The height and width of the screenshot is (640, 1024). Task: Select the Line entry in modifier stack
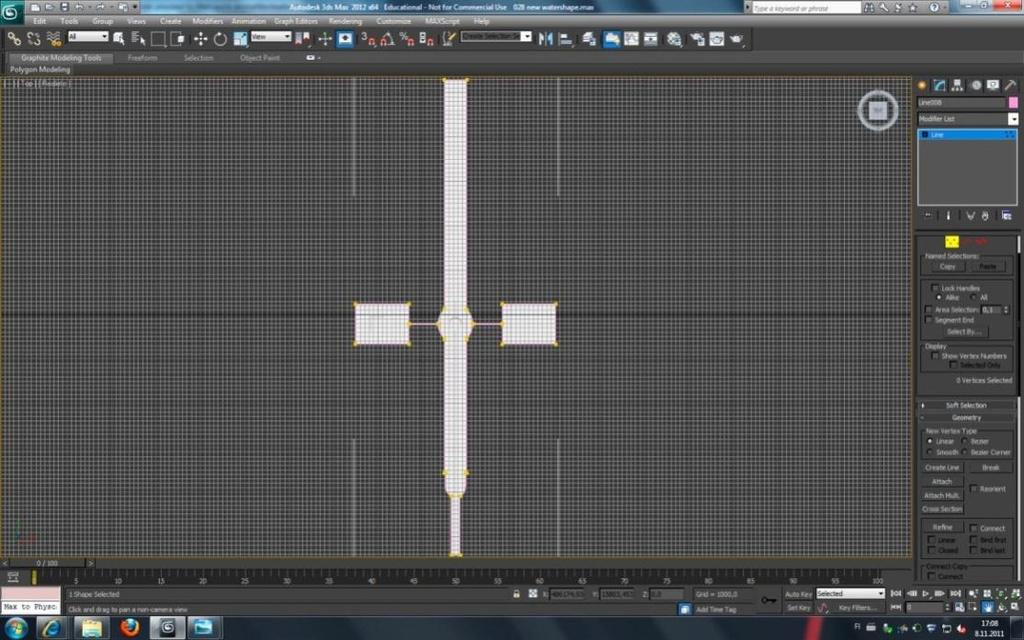[967, 135]
